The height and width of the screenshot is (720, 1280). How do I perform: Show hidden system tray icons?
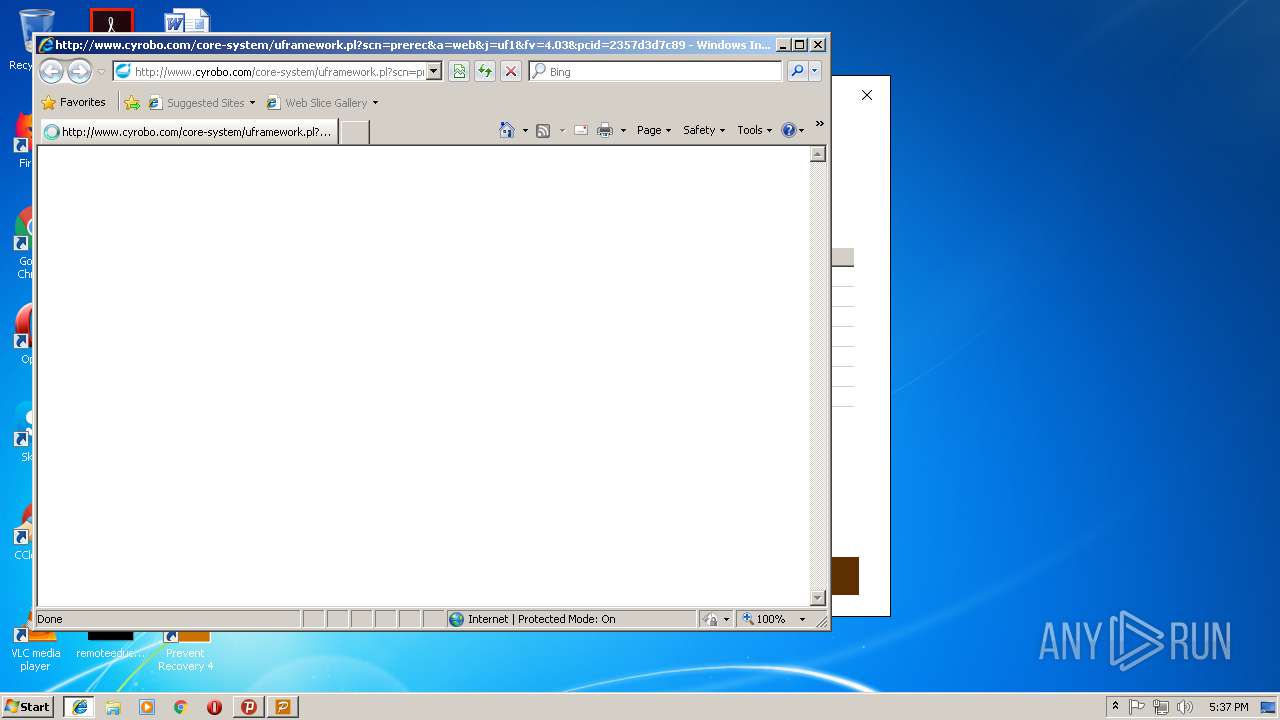[1115, 706]
